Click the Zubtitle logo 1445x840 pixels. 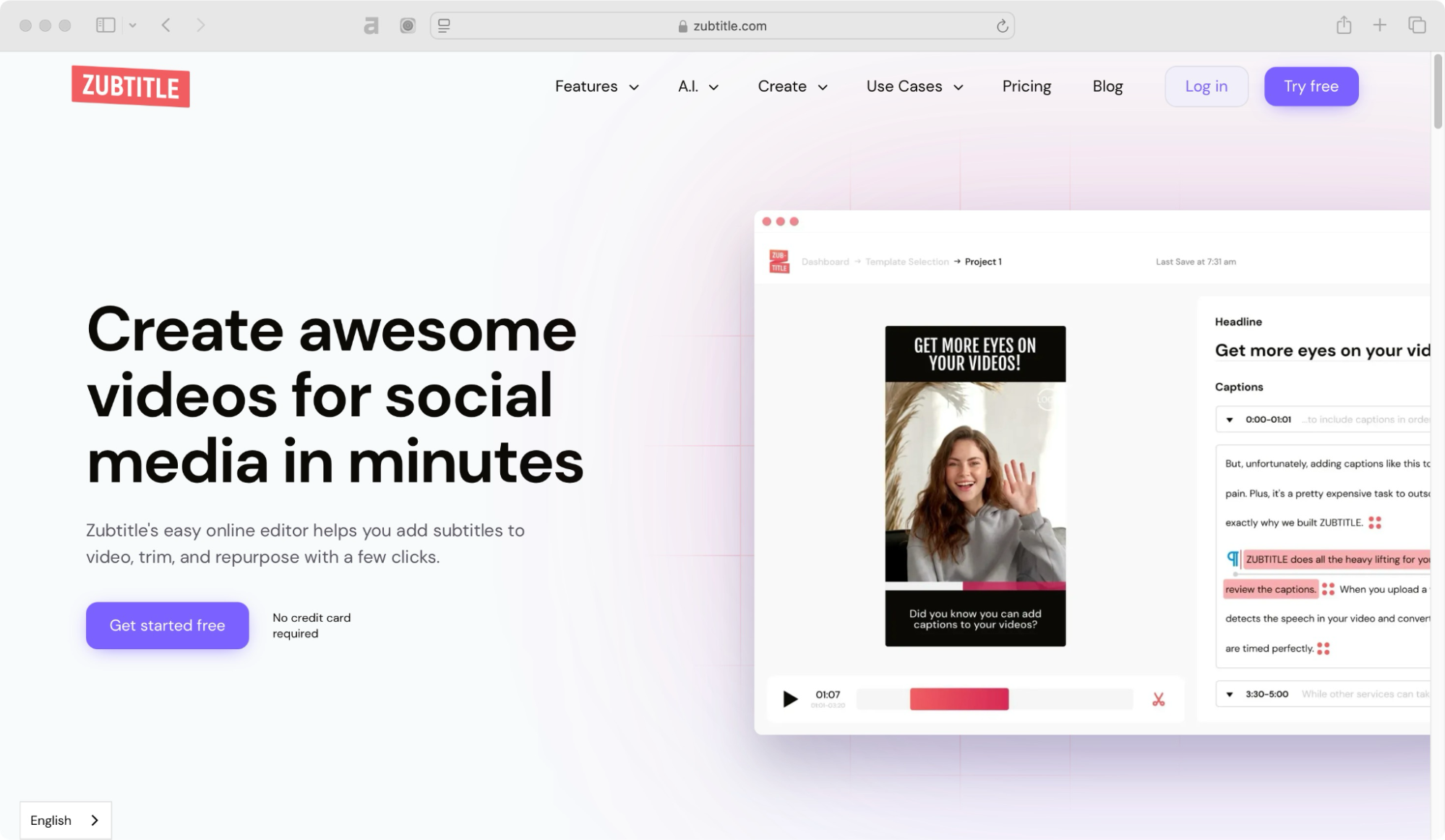(x=131, y=87)
